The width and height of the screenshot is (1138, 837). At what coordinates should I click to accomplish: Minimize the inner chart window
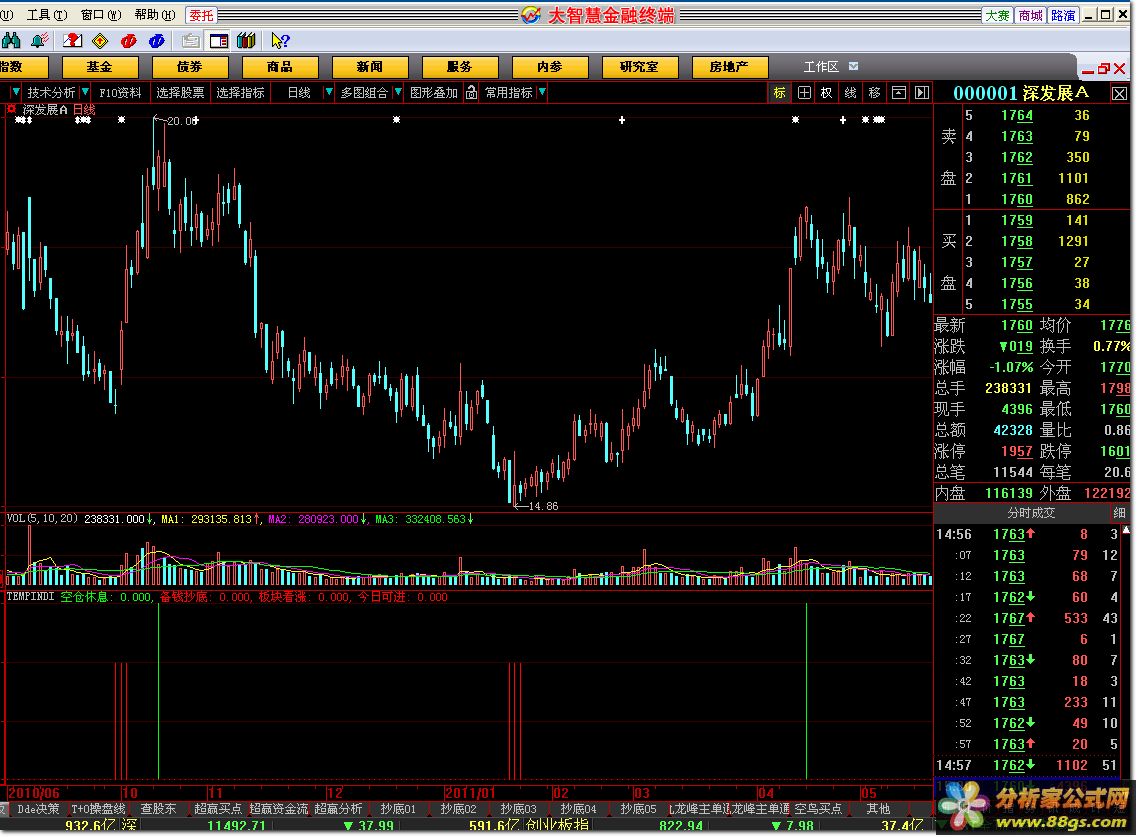coord(1088,70)
